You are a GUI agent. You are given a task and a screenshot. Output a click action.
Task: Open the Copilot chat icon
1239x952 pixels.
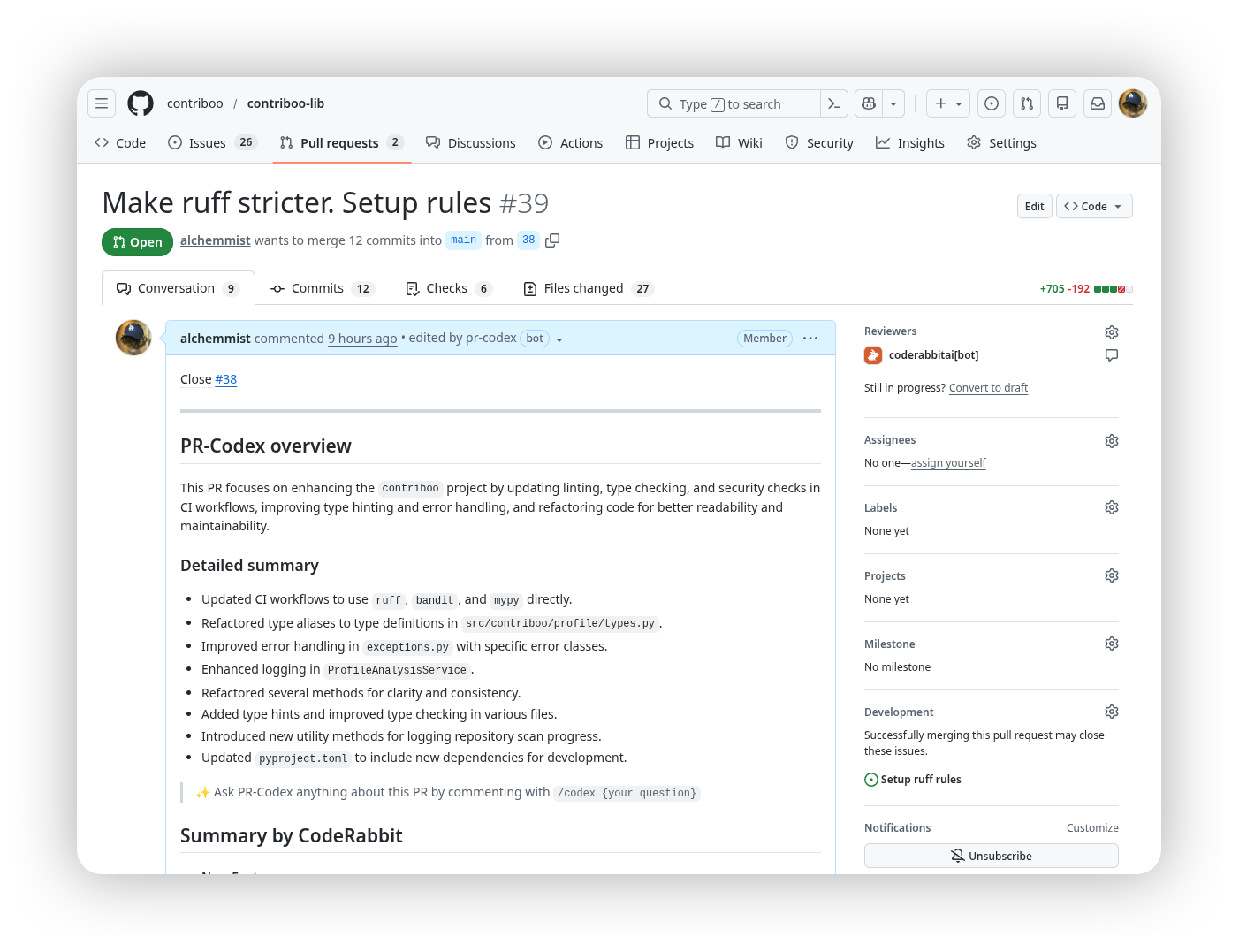coord(870,103)
